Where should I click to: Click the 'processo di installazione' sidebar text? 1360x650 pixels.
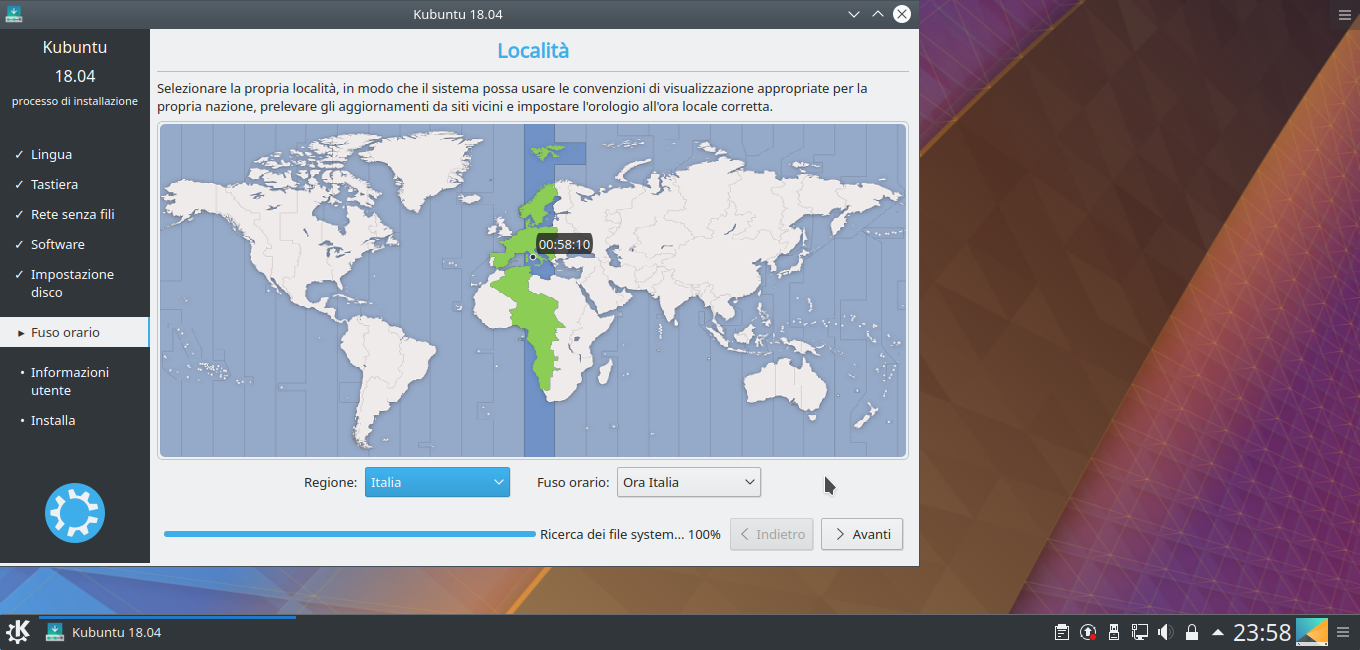[x=75, y=101]
